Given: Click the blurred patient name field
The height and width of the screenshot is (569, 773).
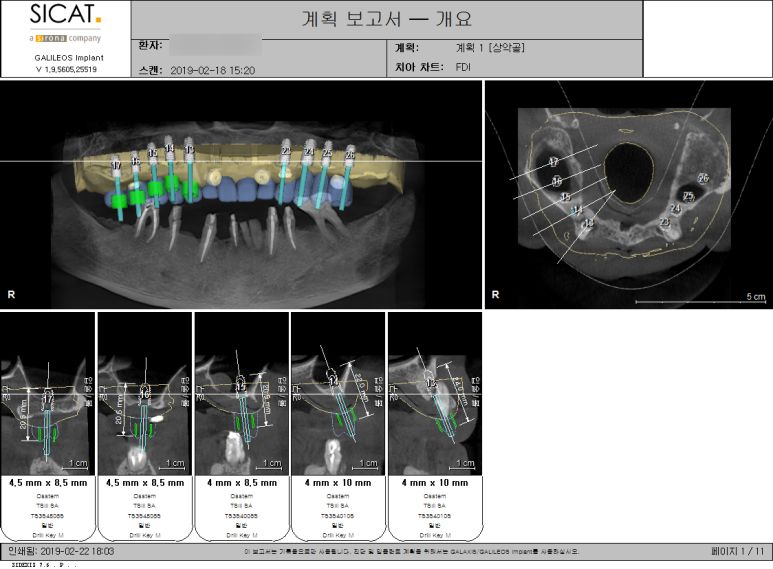Looking at the screenshot, I should (x=215, y=46).
